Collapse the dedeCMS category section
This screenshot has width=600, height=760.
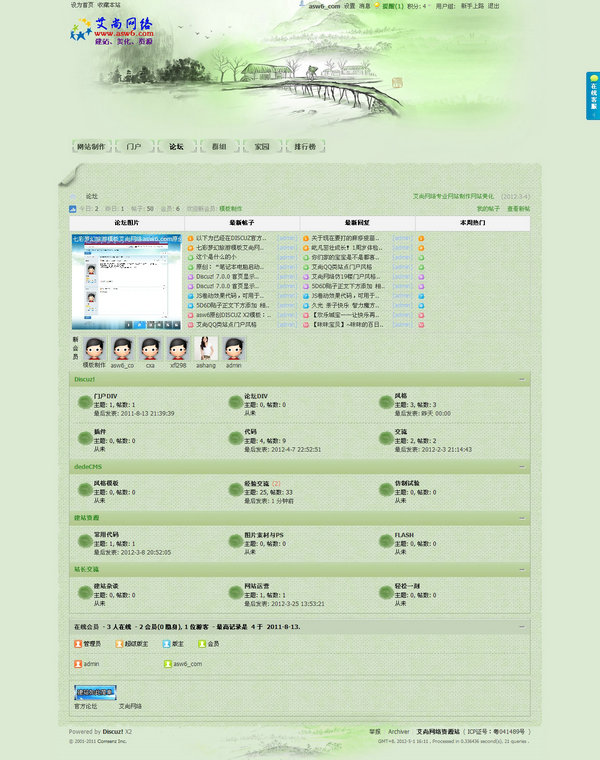pyautogui.click(x=521, y=467)
